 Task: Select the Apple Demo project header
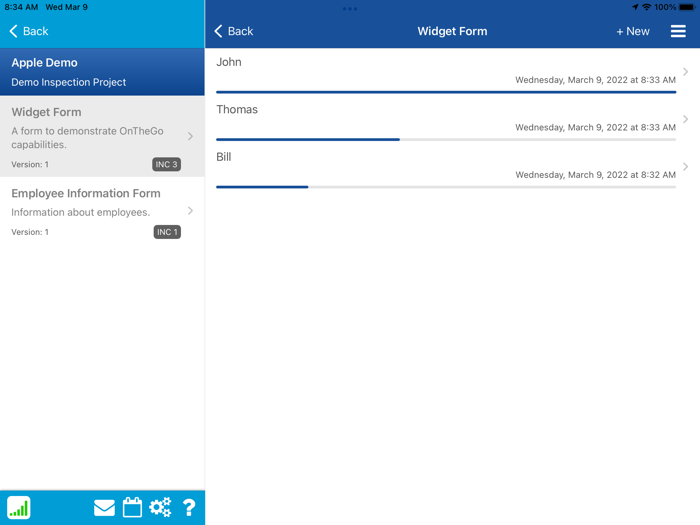point(102,72)
